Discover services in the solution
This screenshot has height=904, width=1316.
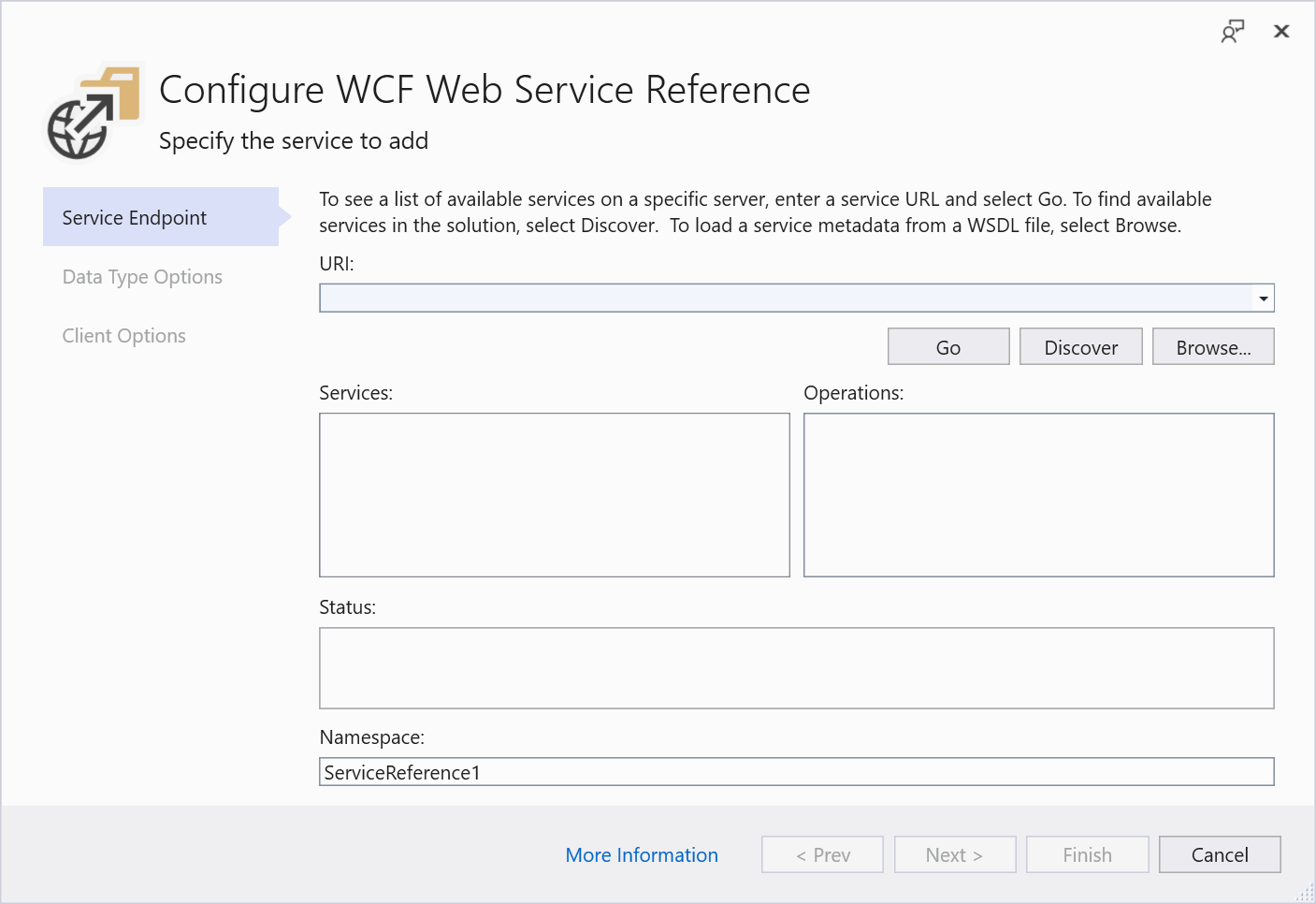[x=1080, y=346]
